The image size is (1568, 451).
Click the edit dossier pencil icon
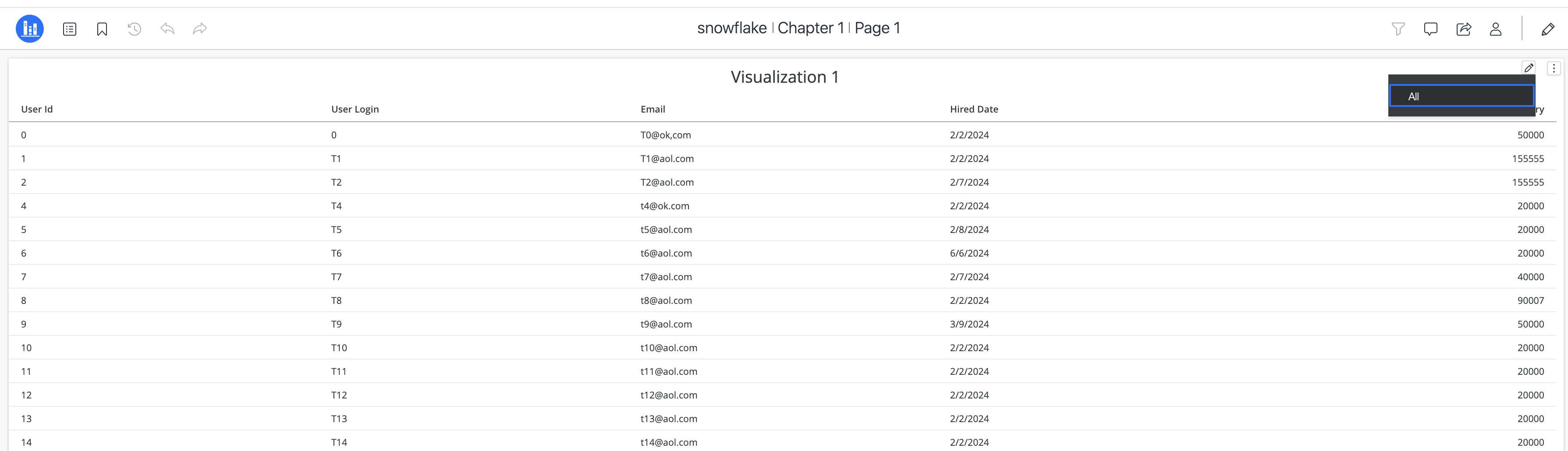pyautogui.click(x=1548, y=28)
